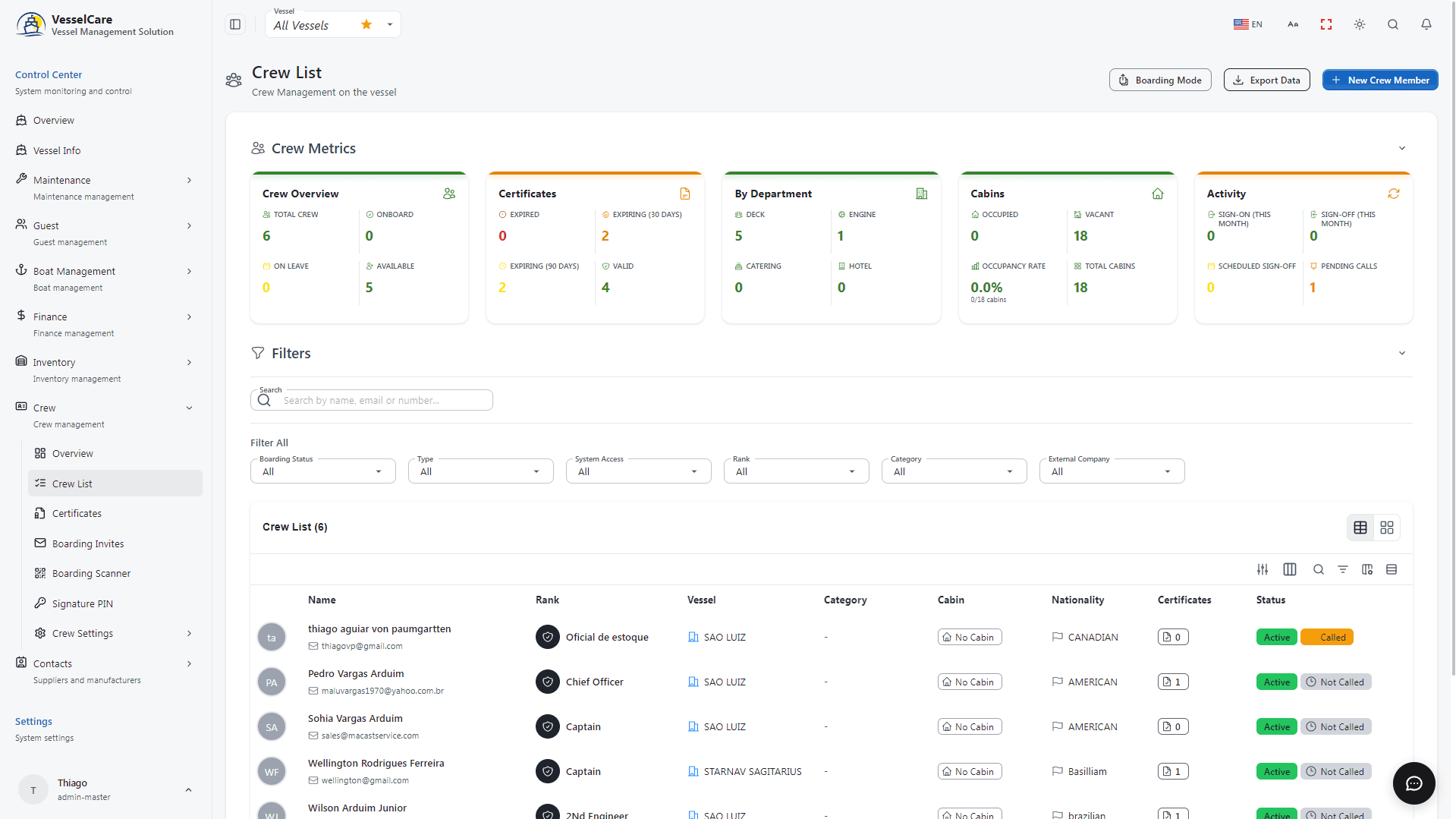1456x819 pixels.
Task: Click the table columns icon
Action: point(1290,569)
